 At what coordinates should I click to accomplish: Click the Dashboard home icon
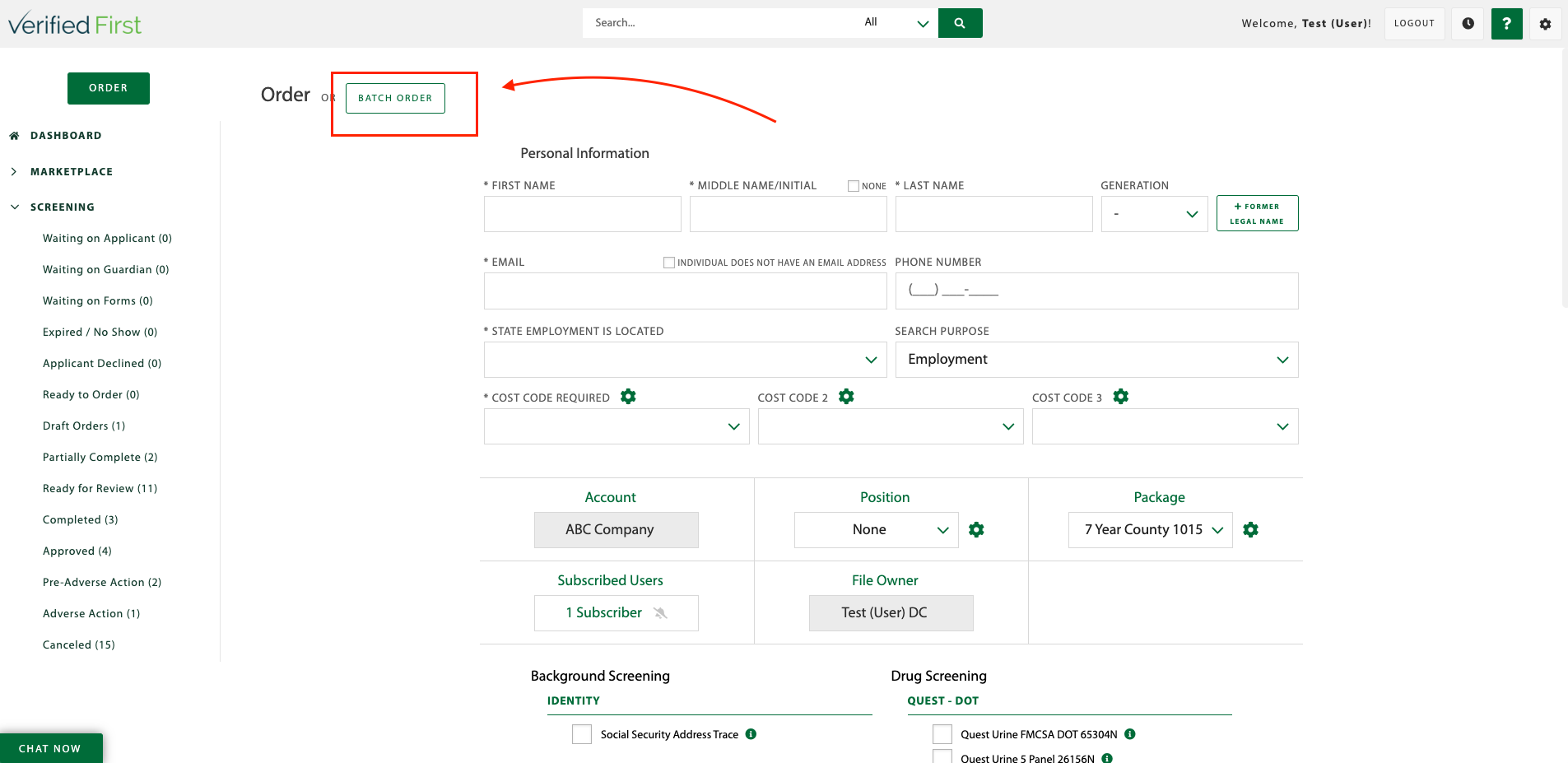click(14, 136)
